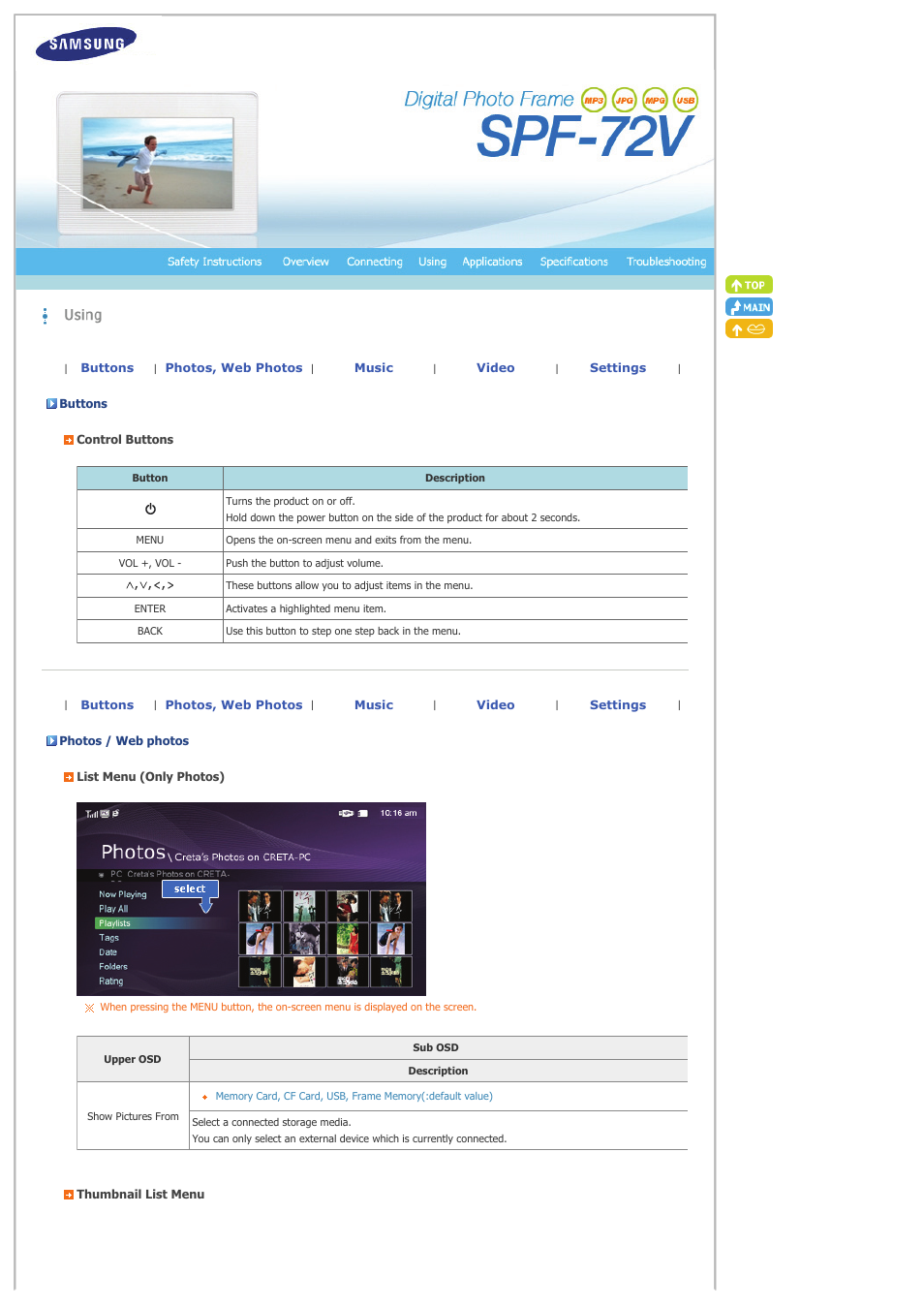
Task: Click the Photos list menu screenshot
Action: coord(252,899)
